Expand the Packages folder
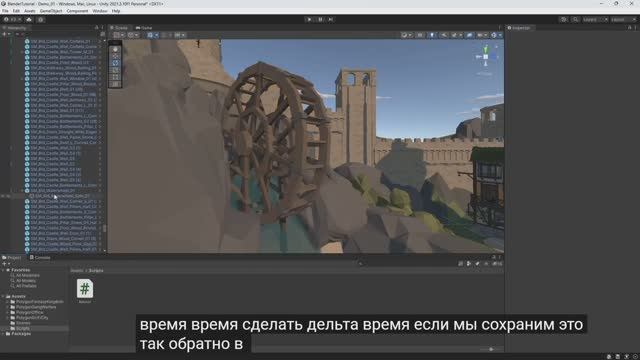Viewport: 640px width, 360px height. click(x=4, y=333)
